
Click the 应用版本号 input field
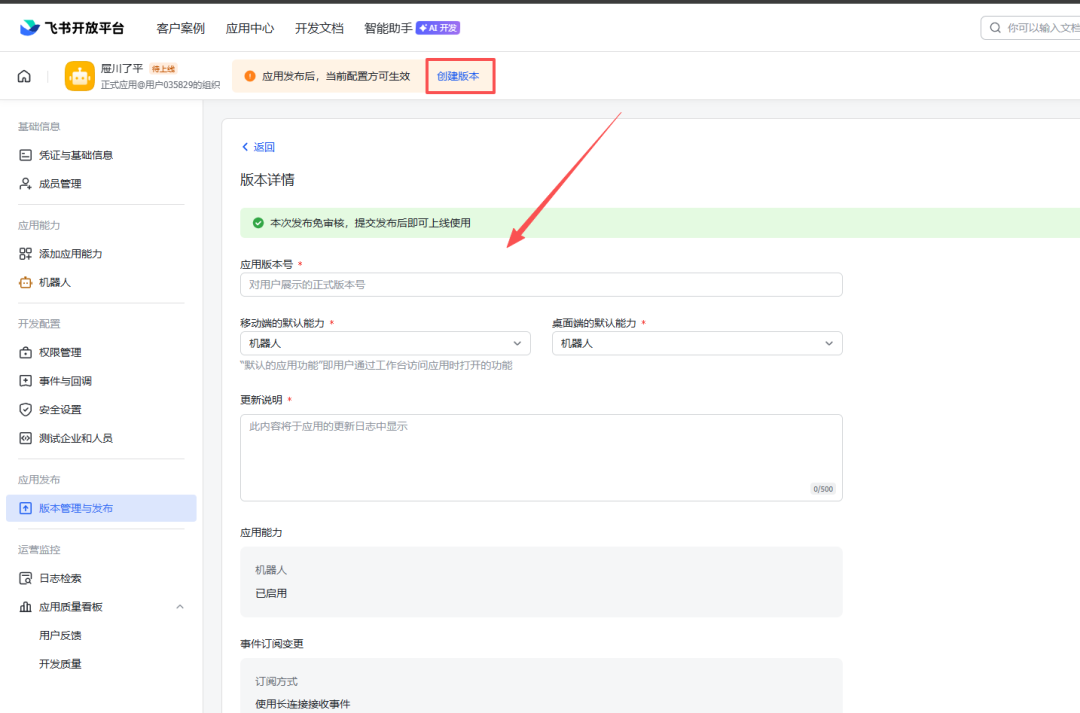(x=540, y=285)
